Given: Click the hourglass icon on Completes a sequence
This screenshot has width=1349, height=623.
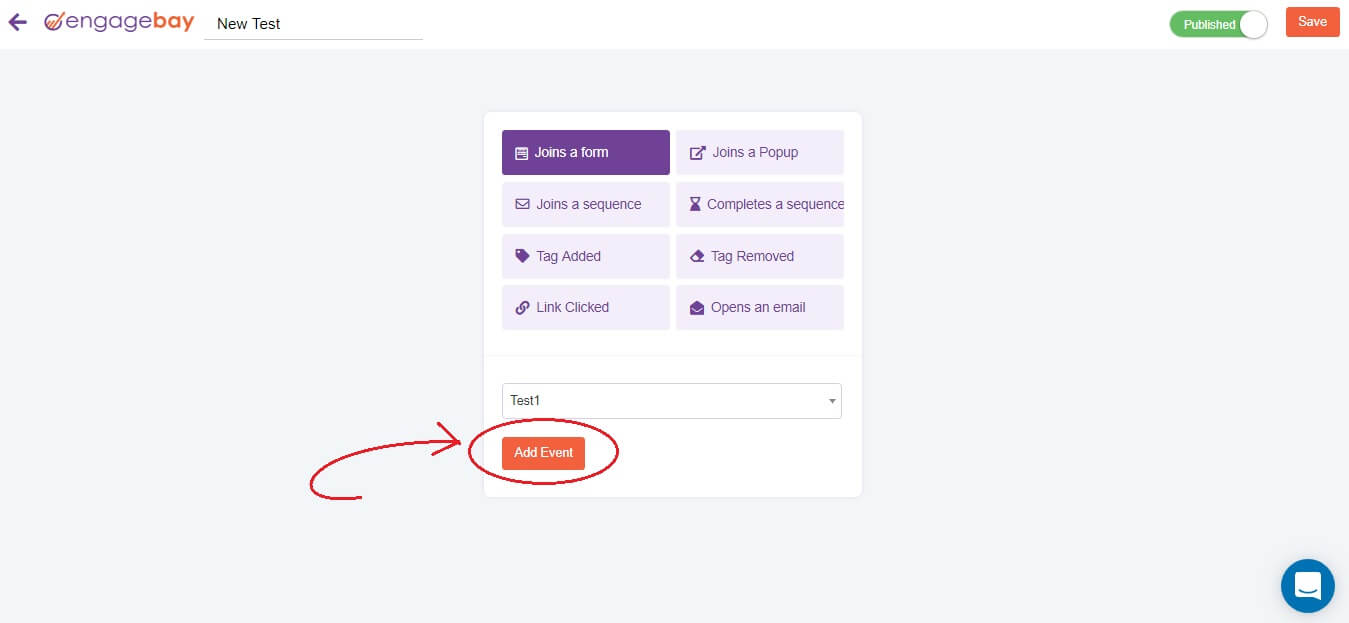Looking at the screenshot, I should point(696,203).
